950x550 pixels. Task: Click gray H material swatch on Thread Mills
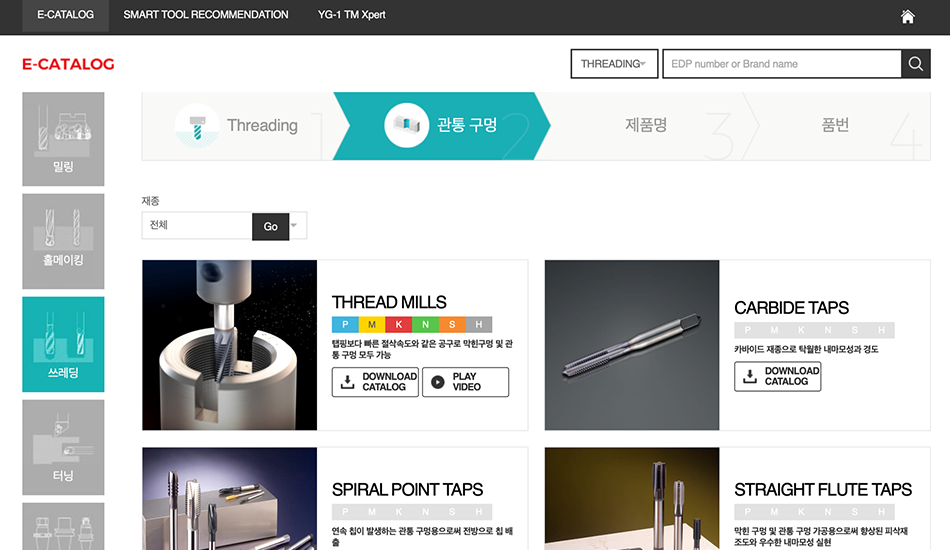pyautogui.click(x=479, y=325)
